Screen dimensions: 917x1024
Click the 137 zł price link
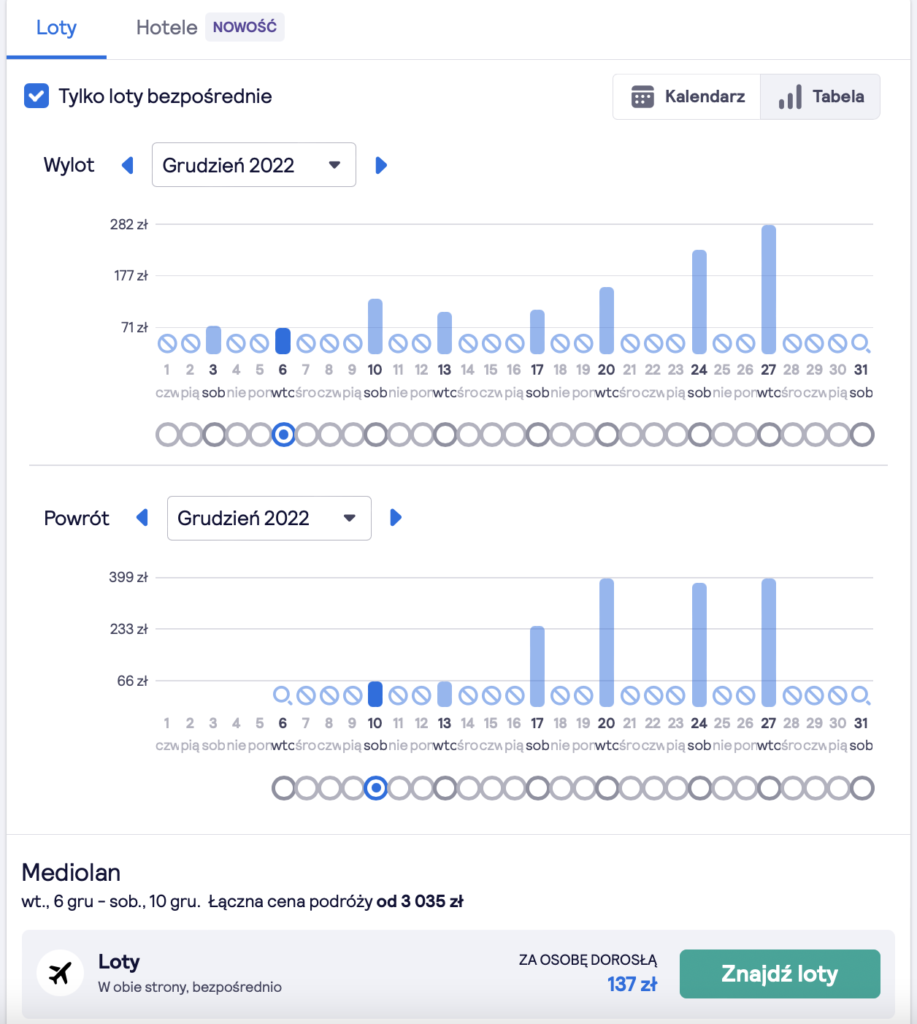632,984
